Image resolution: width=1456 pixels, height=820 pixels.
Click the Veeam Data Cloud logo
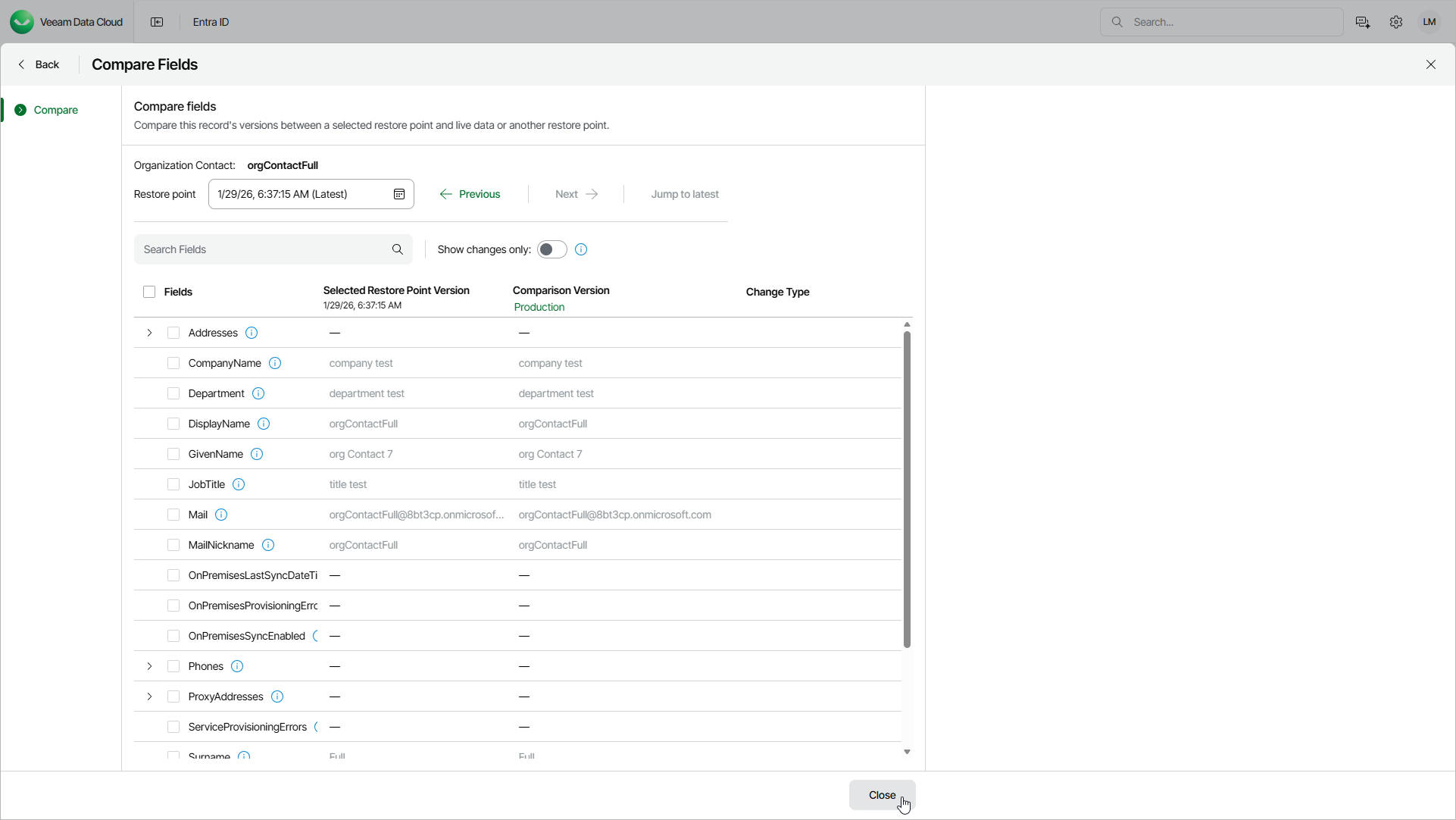(22, 22)
